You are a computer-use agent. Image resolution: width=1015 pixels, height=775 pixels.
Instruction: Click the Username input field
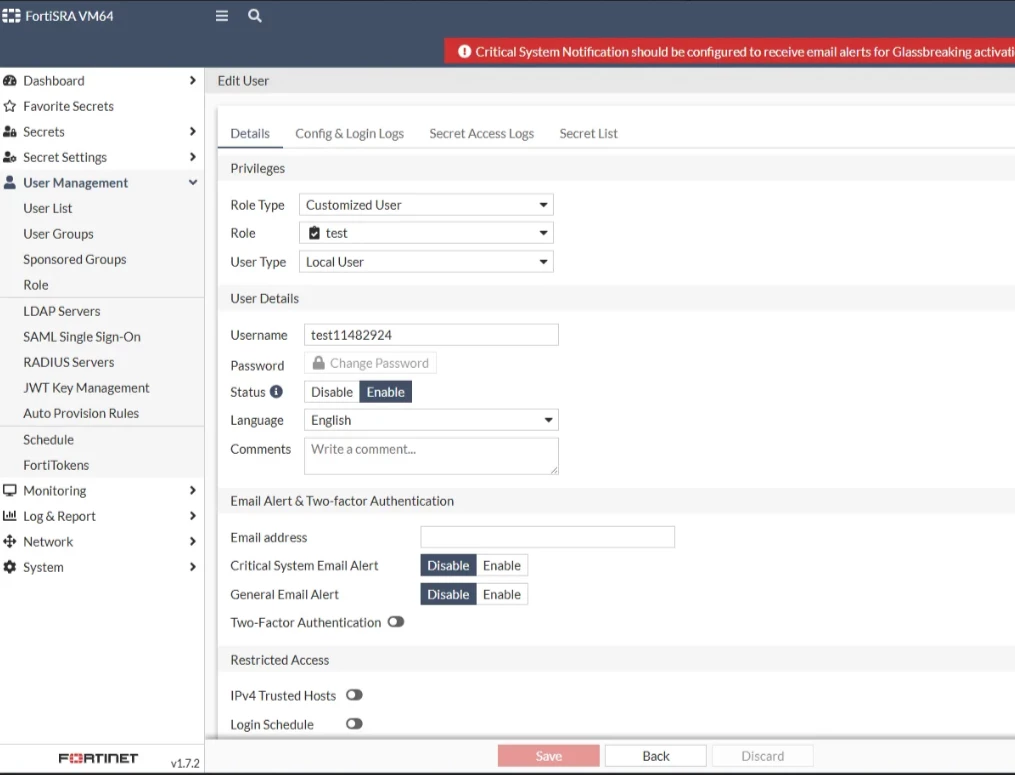(431, 335)
